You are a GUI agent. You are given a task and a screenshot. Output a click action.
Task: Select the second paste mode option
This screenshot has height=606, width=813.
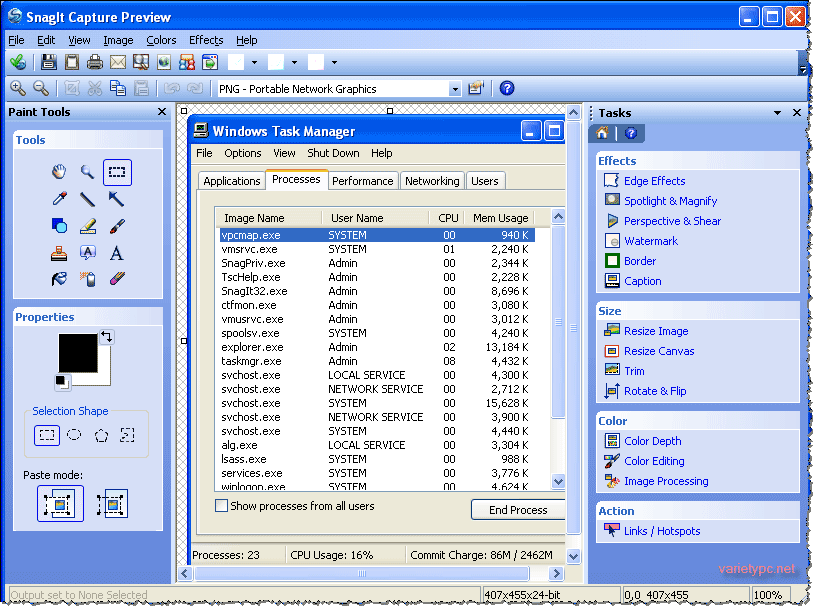point(112,503)
